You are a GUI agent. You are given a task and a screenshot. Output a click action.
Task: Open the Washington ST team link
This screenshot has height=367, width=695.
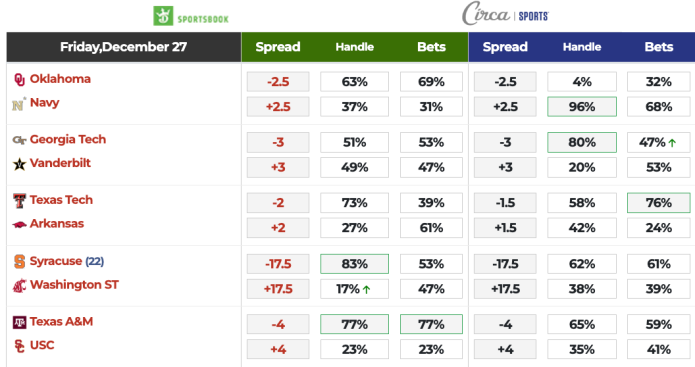(x=74, y=285)
